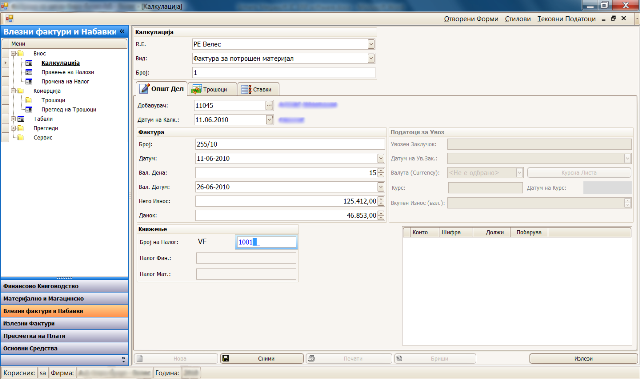
Task: Click the order number field with 1001
Action: point(266,242)
